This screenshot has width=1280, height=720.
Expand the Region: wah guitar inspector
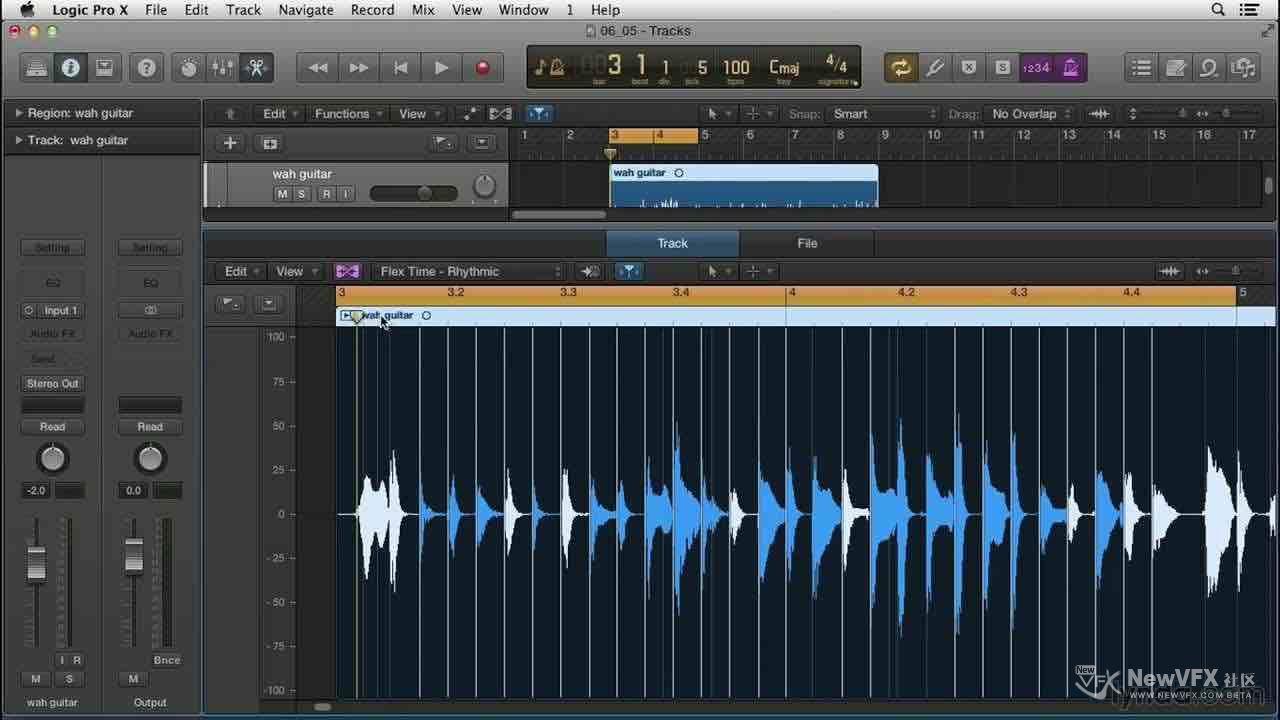19,113
